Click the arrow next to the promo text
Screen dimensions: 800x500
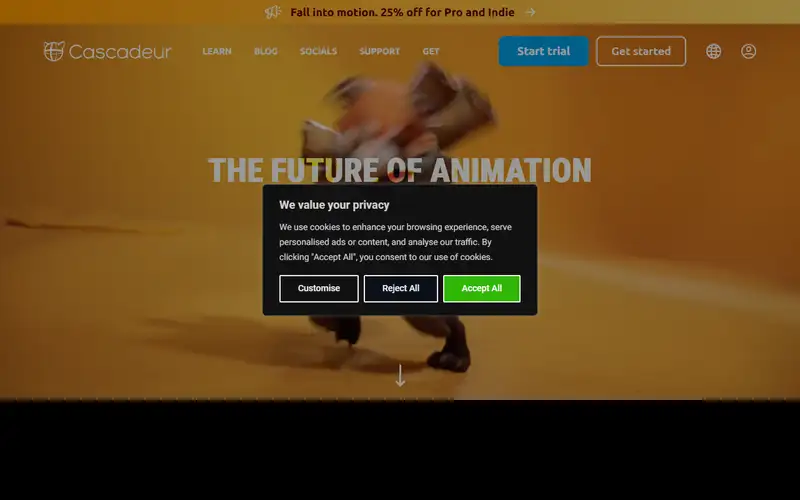531,12
